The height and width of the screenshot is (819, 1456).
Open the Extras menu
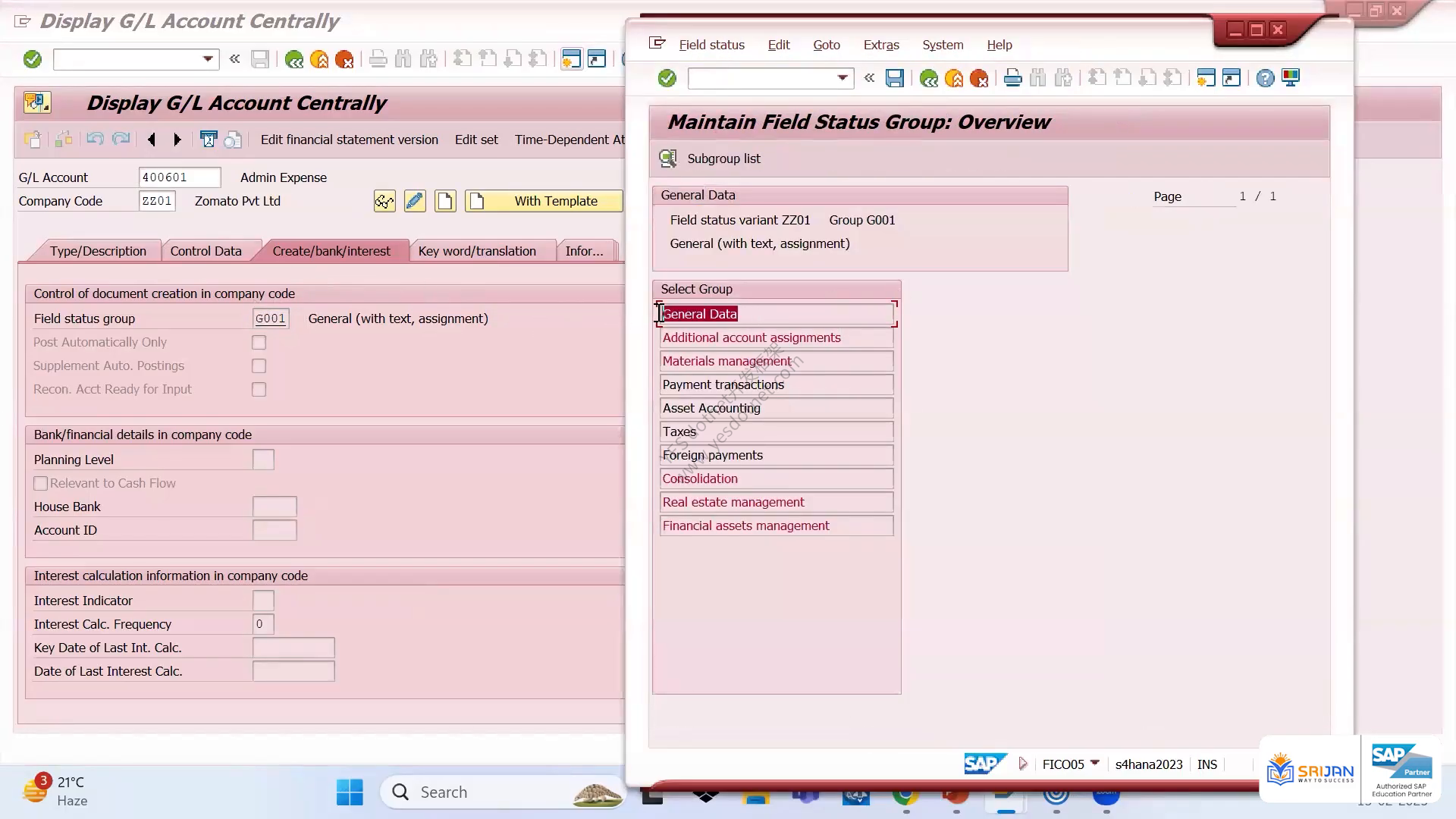click(x=881, y=45)
